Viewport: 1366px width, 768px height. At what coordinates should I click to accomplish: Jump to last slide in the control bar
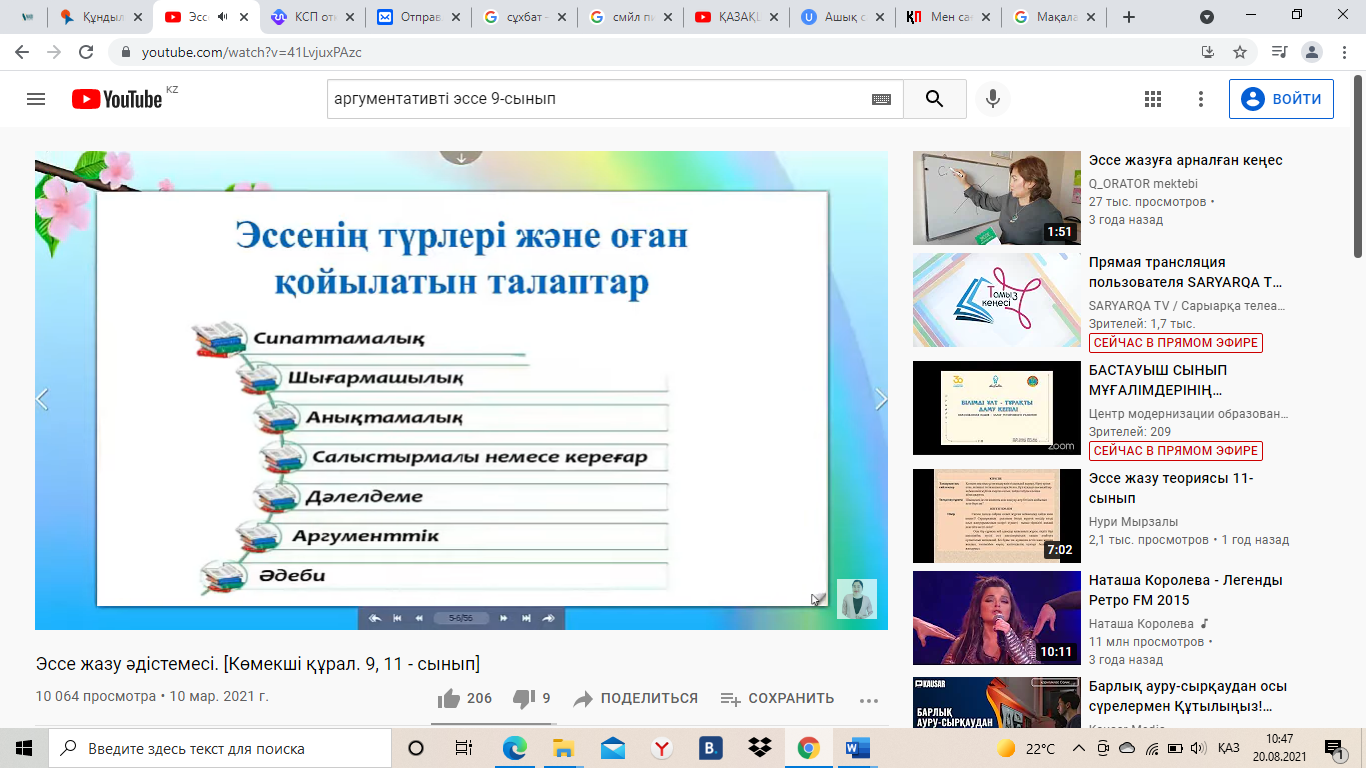click(526, 618)
